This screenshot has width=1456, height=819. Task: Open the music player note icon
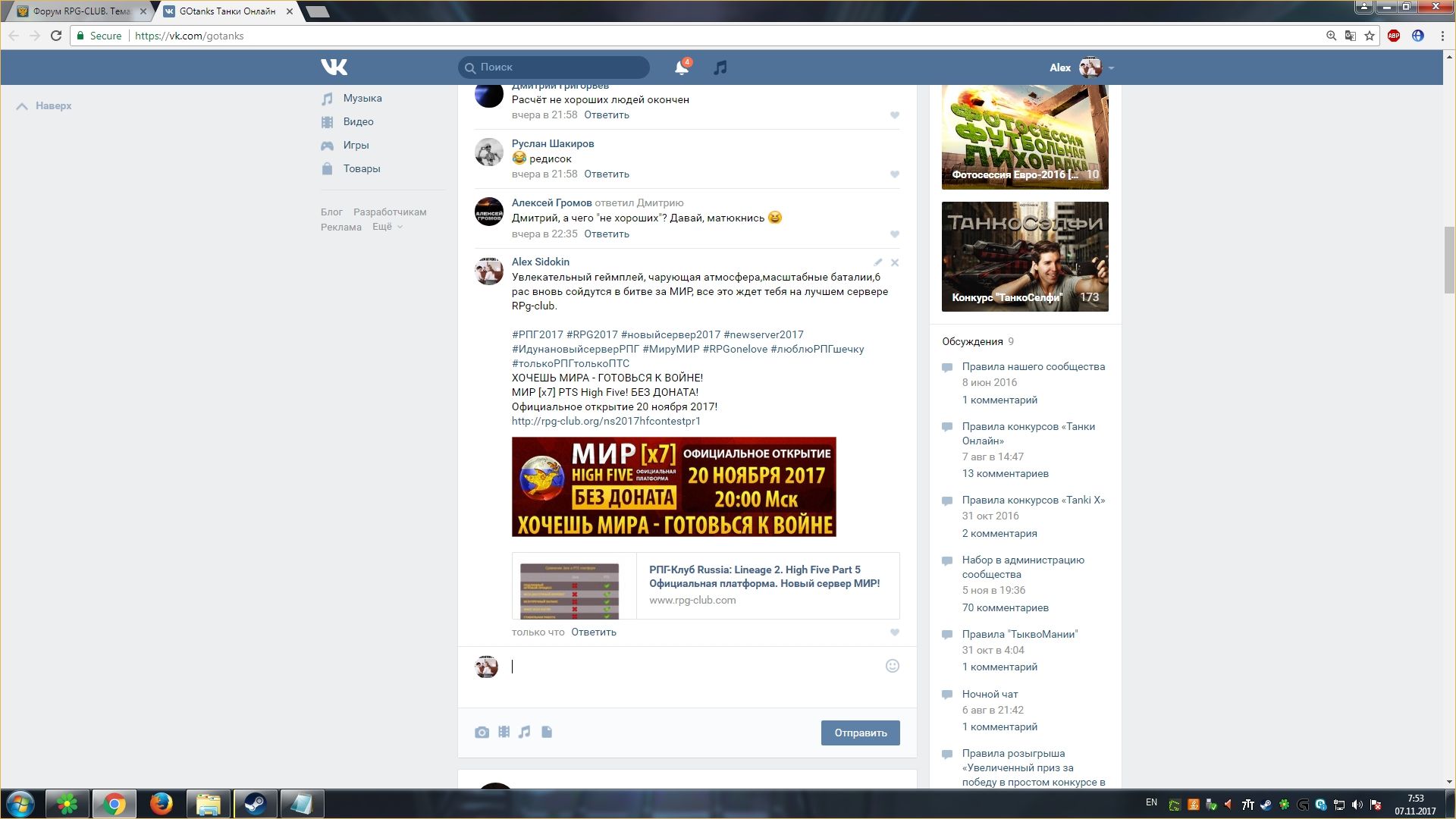click(720, 67)
